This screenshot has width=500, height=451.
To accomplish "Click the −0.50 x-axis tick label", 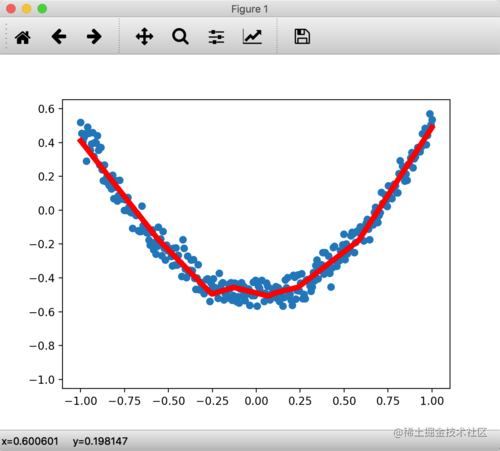I will click(169, 401).
